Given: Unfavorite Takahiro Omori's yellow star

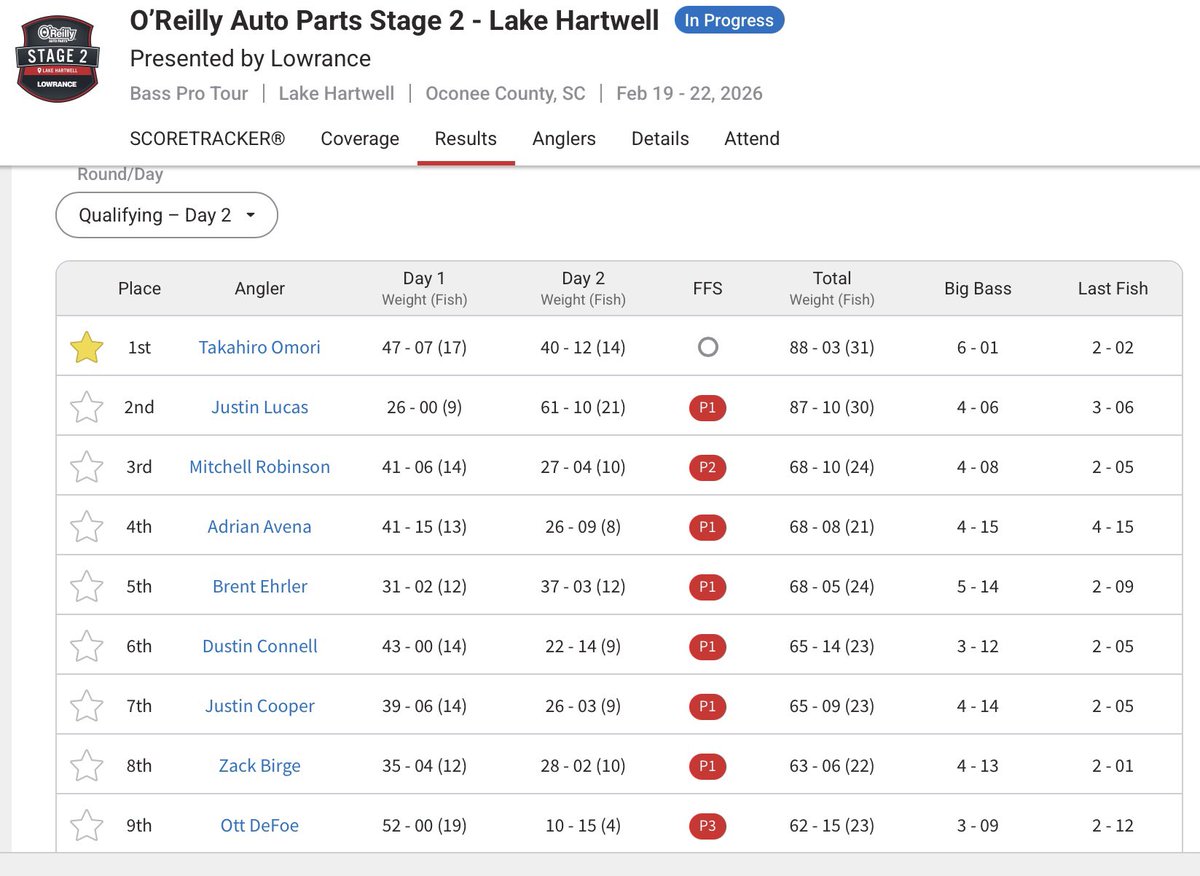Looking at the screenshot, I should pos(87,348).
